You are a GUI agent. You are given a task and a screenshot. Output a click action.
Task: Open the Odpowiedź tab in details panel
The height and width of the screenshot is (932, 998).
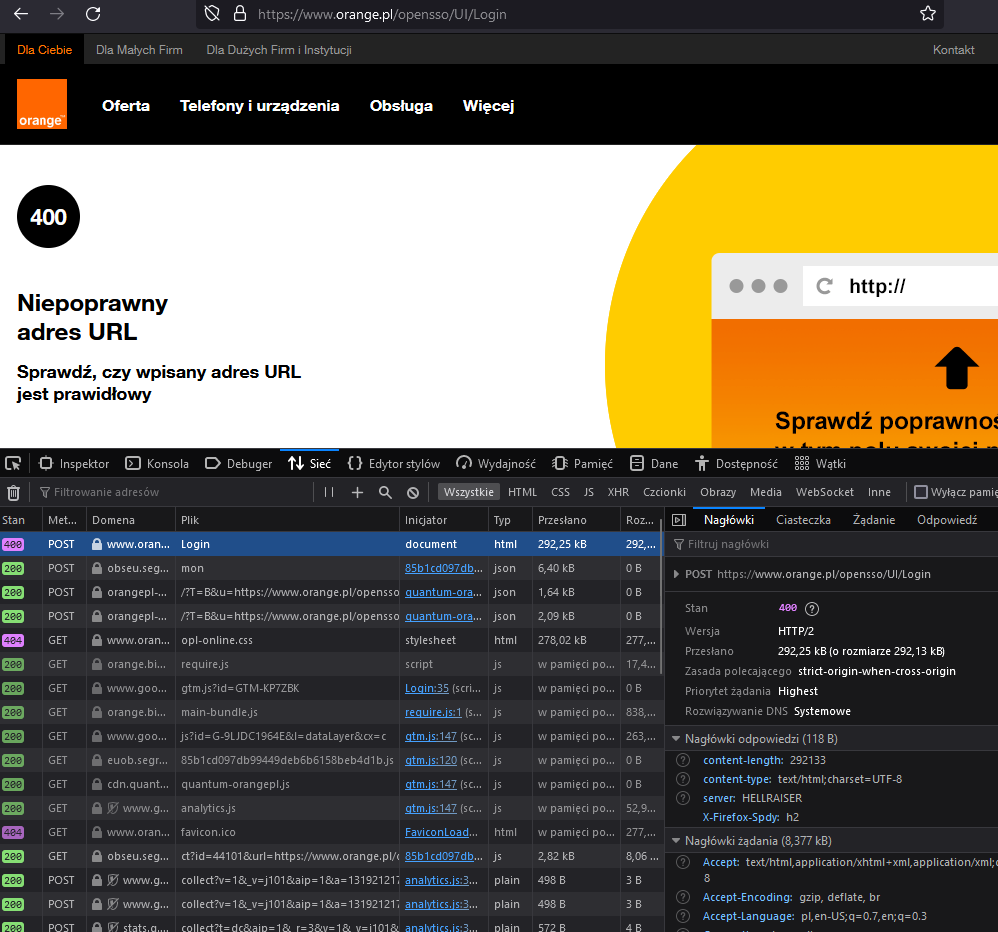(x=946, y=520)
